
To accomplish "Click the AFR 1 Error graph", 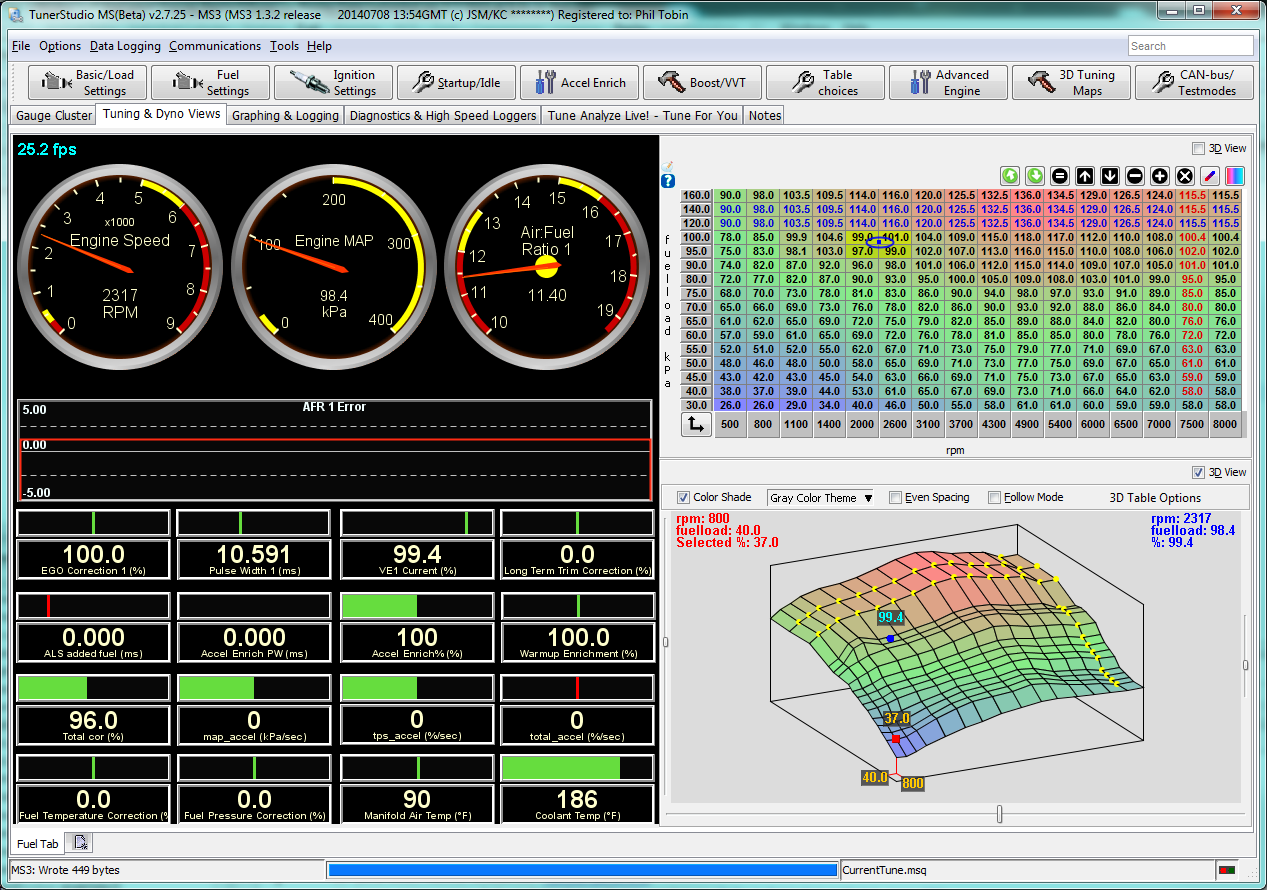I will tap(335, 451).
